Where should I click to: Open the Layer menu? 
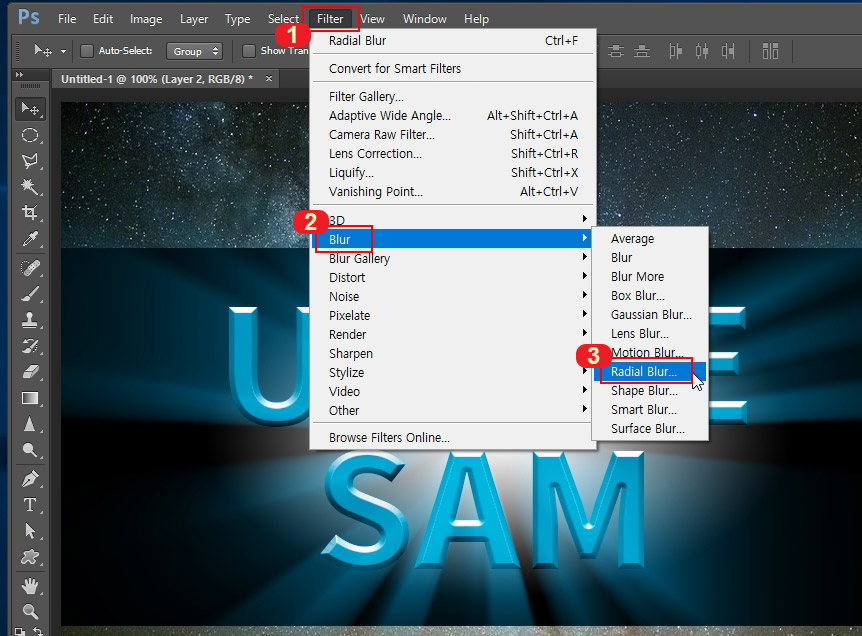pos(194,19)
